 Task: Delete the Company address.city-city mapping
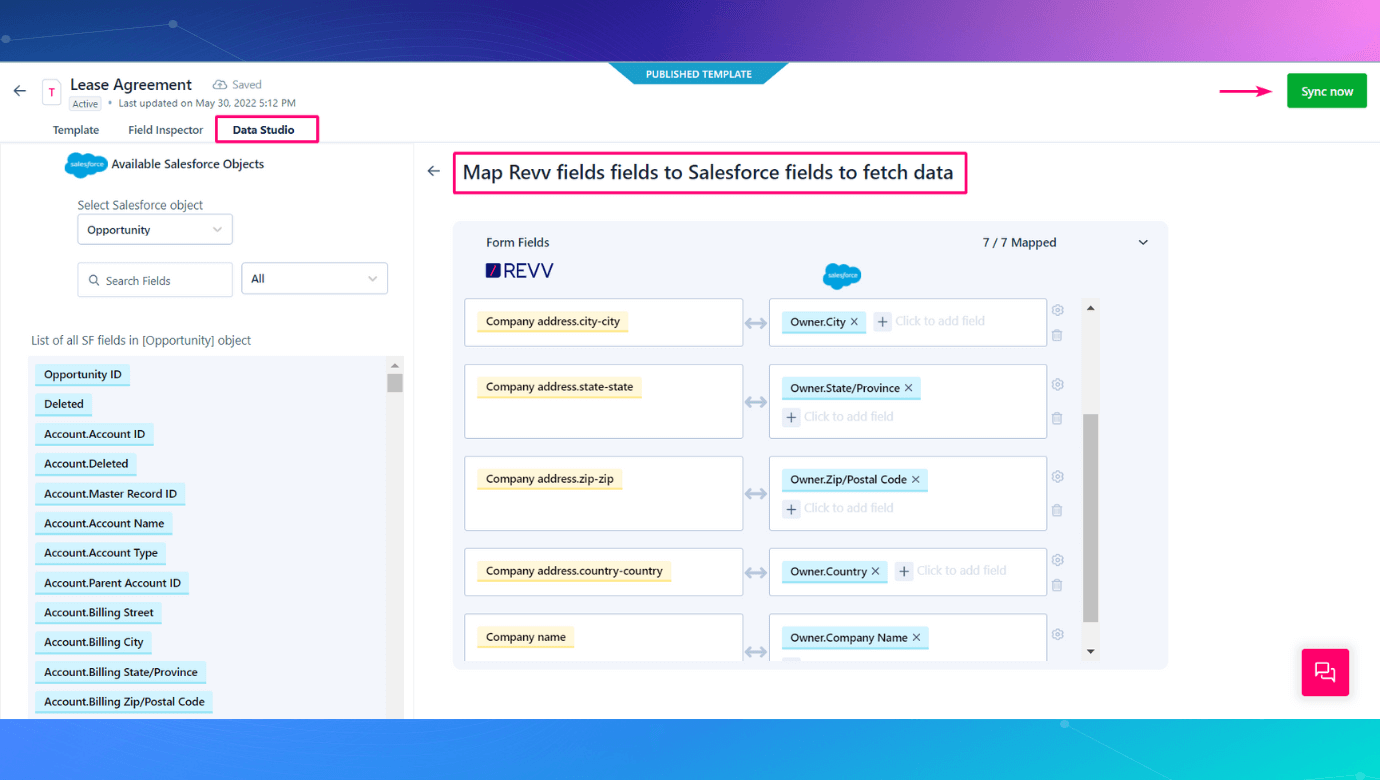pos(1057,335)
